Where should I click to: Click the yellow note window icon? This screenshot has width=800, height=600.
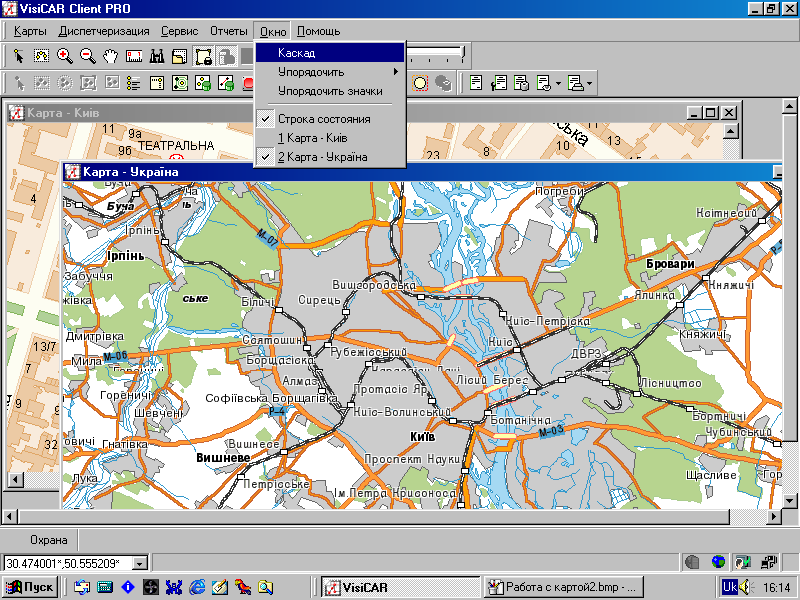[x=157, y=83]
